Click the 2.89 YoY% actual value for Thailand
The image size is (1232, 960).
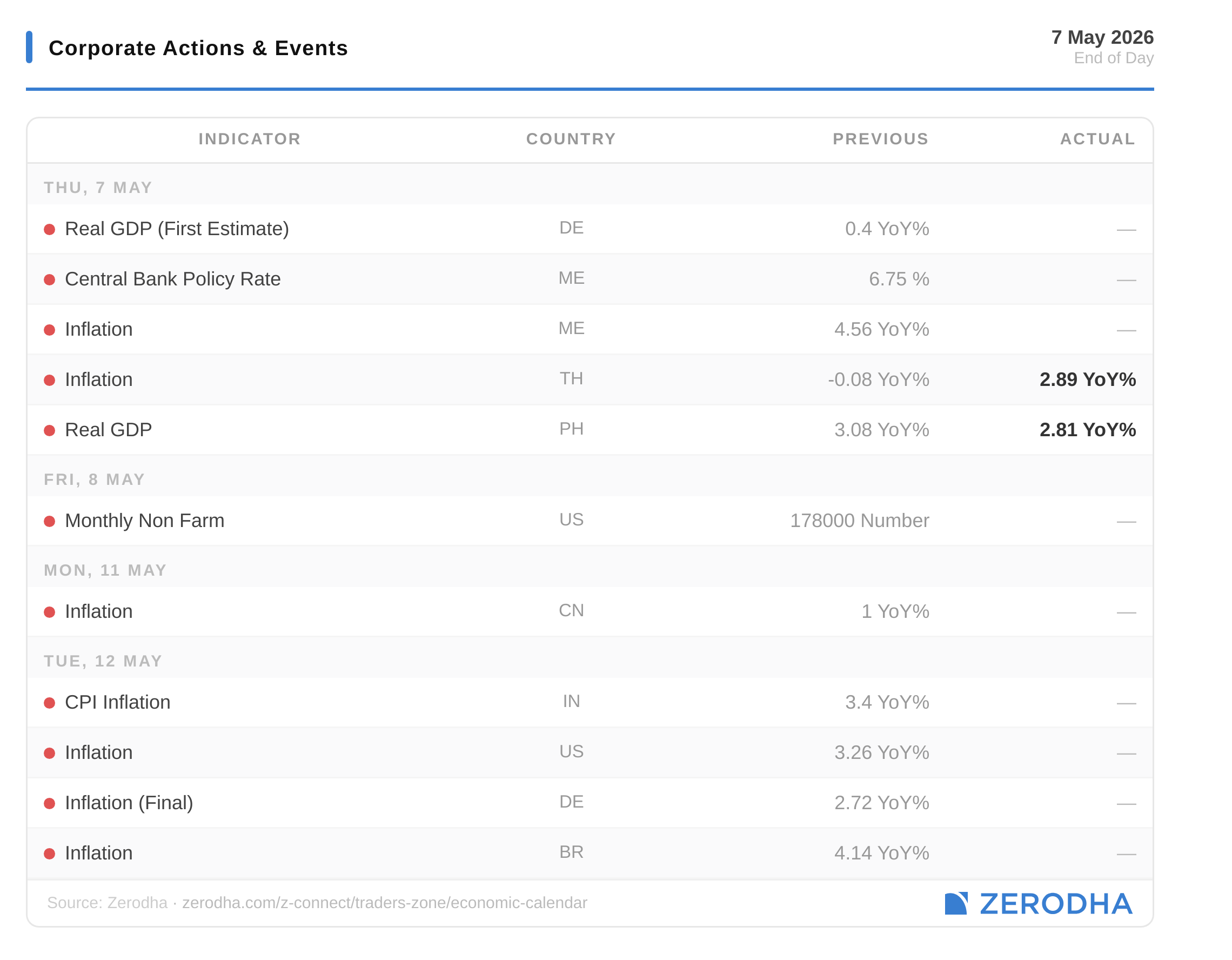point(1088,379)
